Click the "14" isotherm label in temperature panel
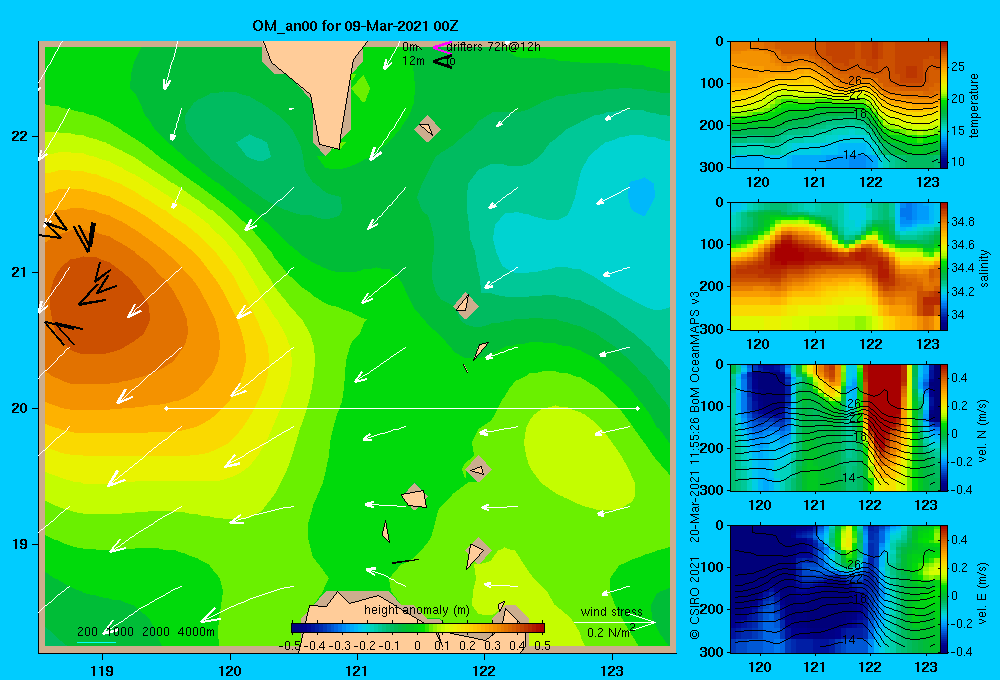The height and width of the screenshot is (680, 1000). [849, 155]
